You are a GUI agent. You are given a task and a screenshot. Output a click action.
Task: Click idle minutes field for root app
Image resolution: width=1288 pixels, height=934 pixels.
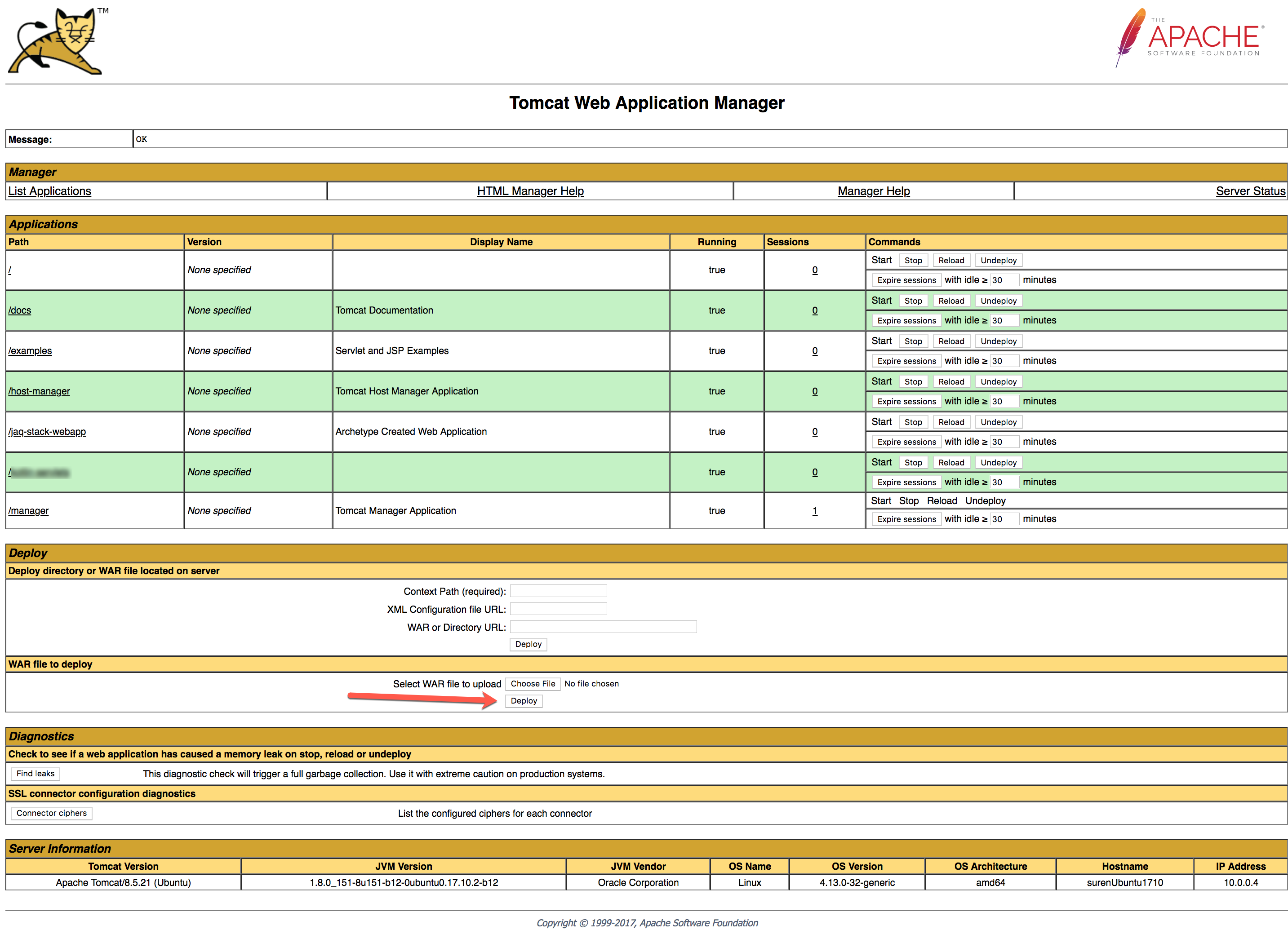[x=1004, y=280]
